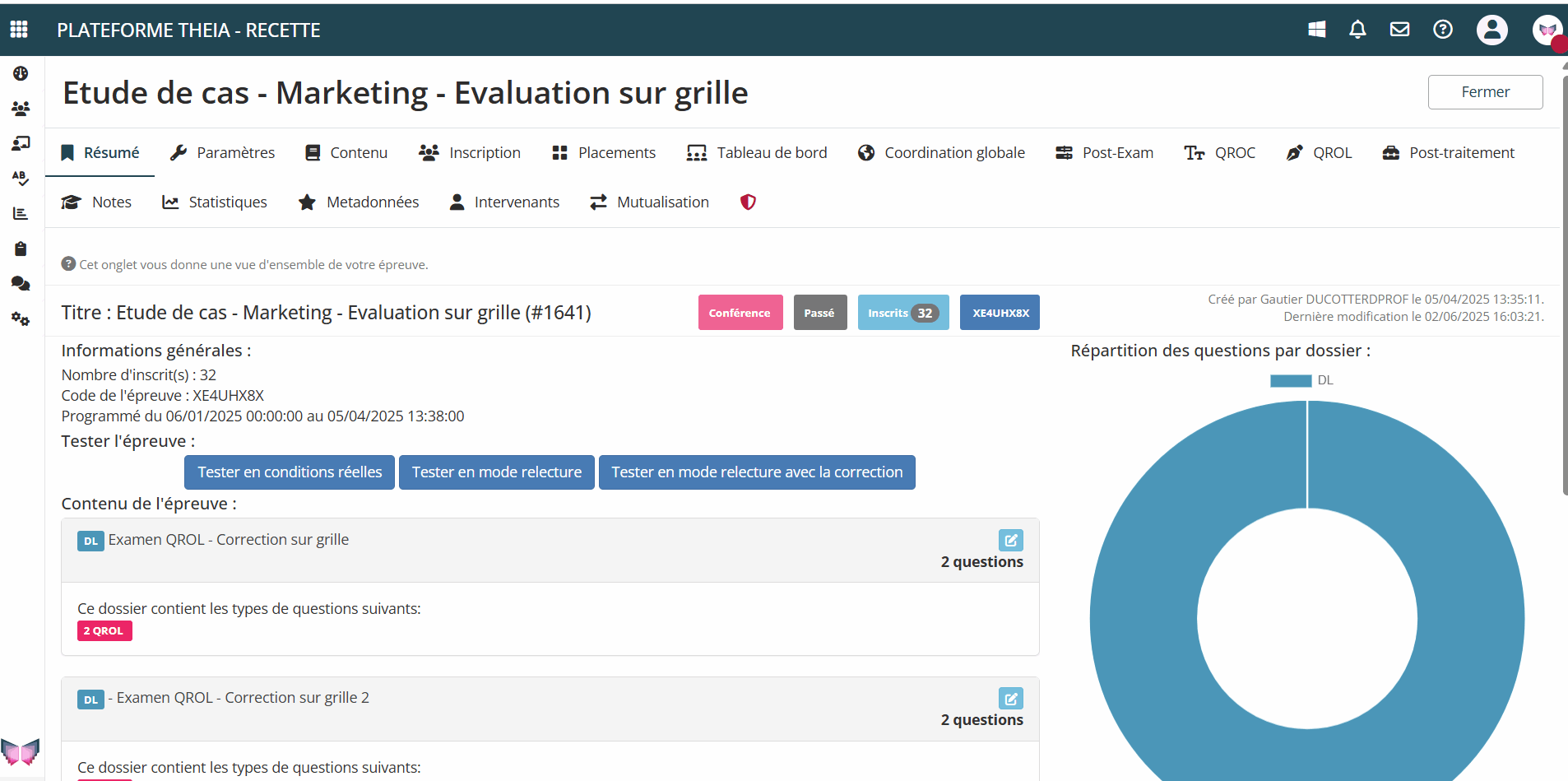The image size is (1568, 781).
Task: Edit the Examen QROL - Correction sur grille dossier
Action: click(x=1010, y=540)
